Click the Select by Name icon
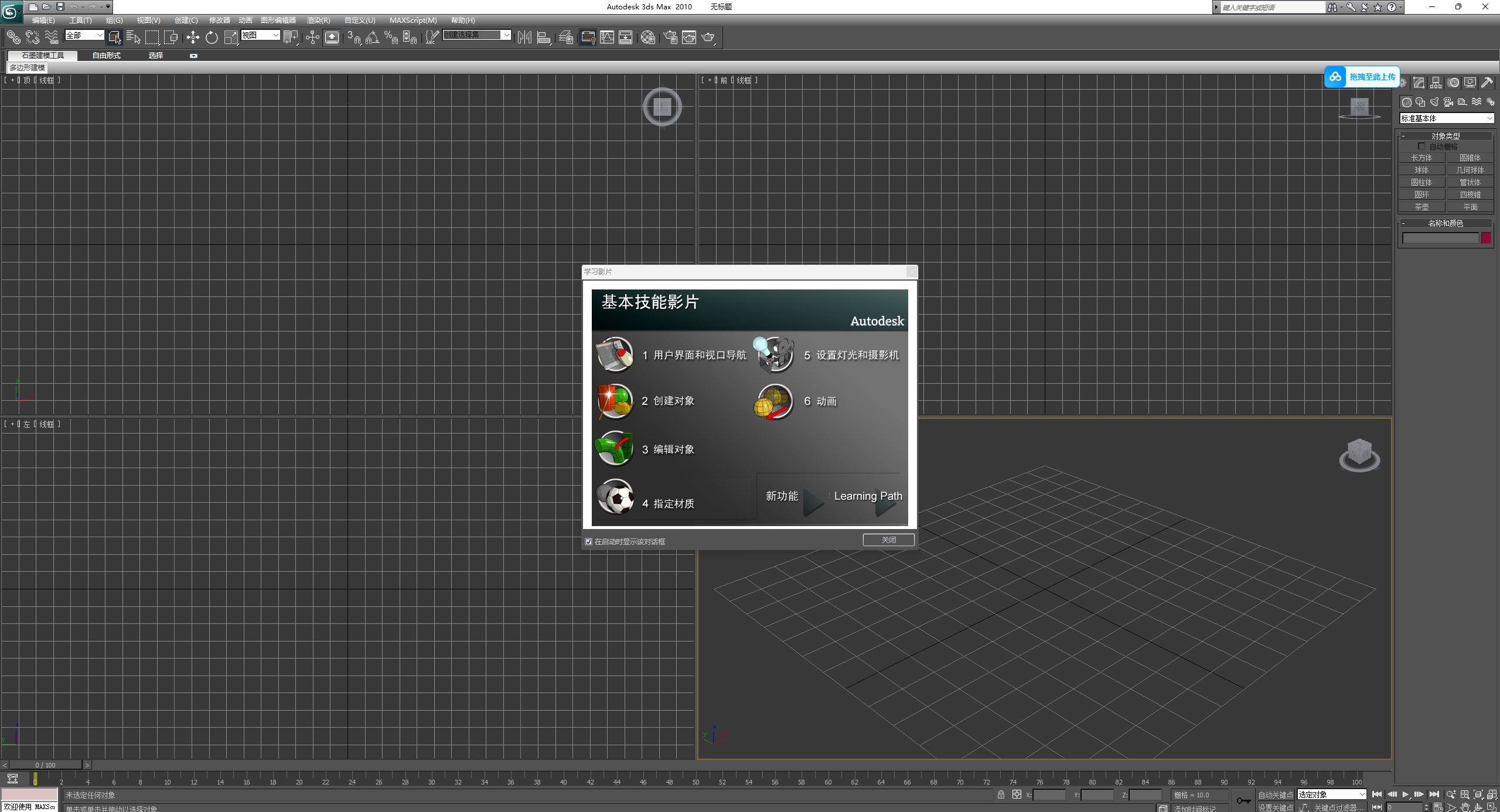The width and height of the screenshot is (1500, 812). [133, 37]
